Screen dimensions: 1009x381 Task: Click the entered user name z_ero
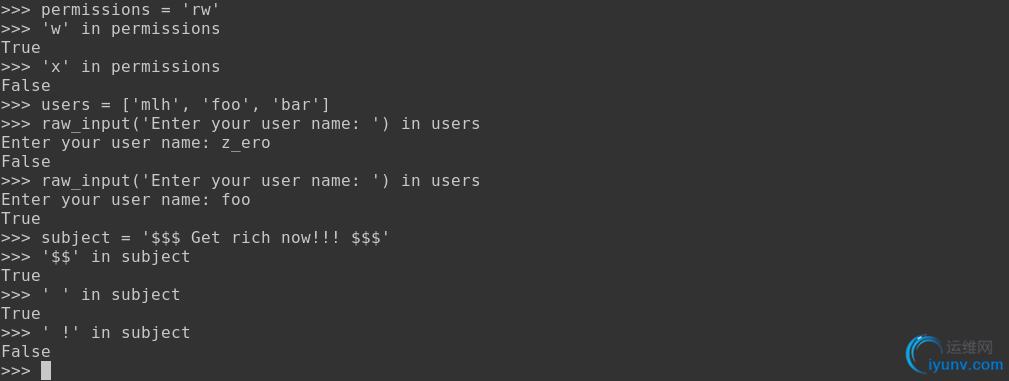pyautogui.click(x=246, y=143)
